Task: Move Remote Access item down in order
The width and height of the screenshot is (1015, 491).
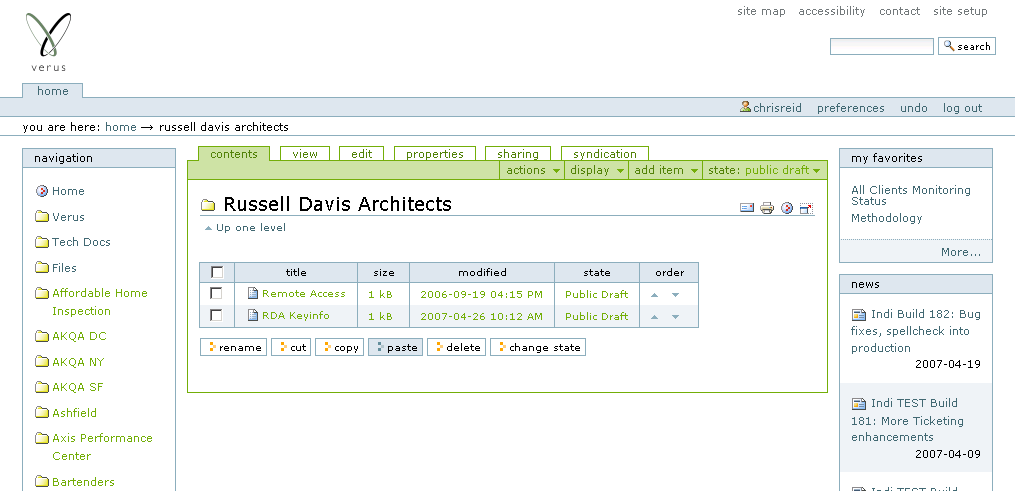Action: click(x=676, y=295)
